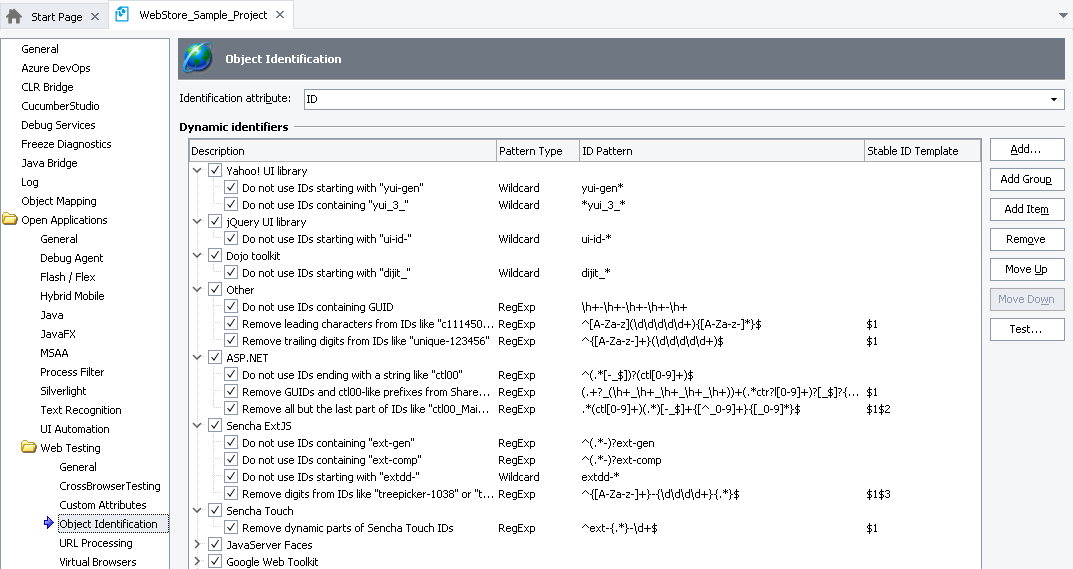1073x569 pixels.
Task: Switch to the Start Page tab
Action: pos(56,16)
